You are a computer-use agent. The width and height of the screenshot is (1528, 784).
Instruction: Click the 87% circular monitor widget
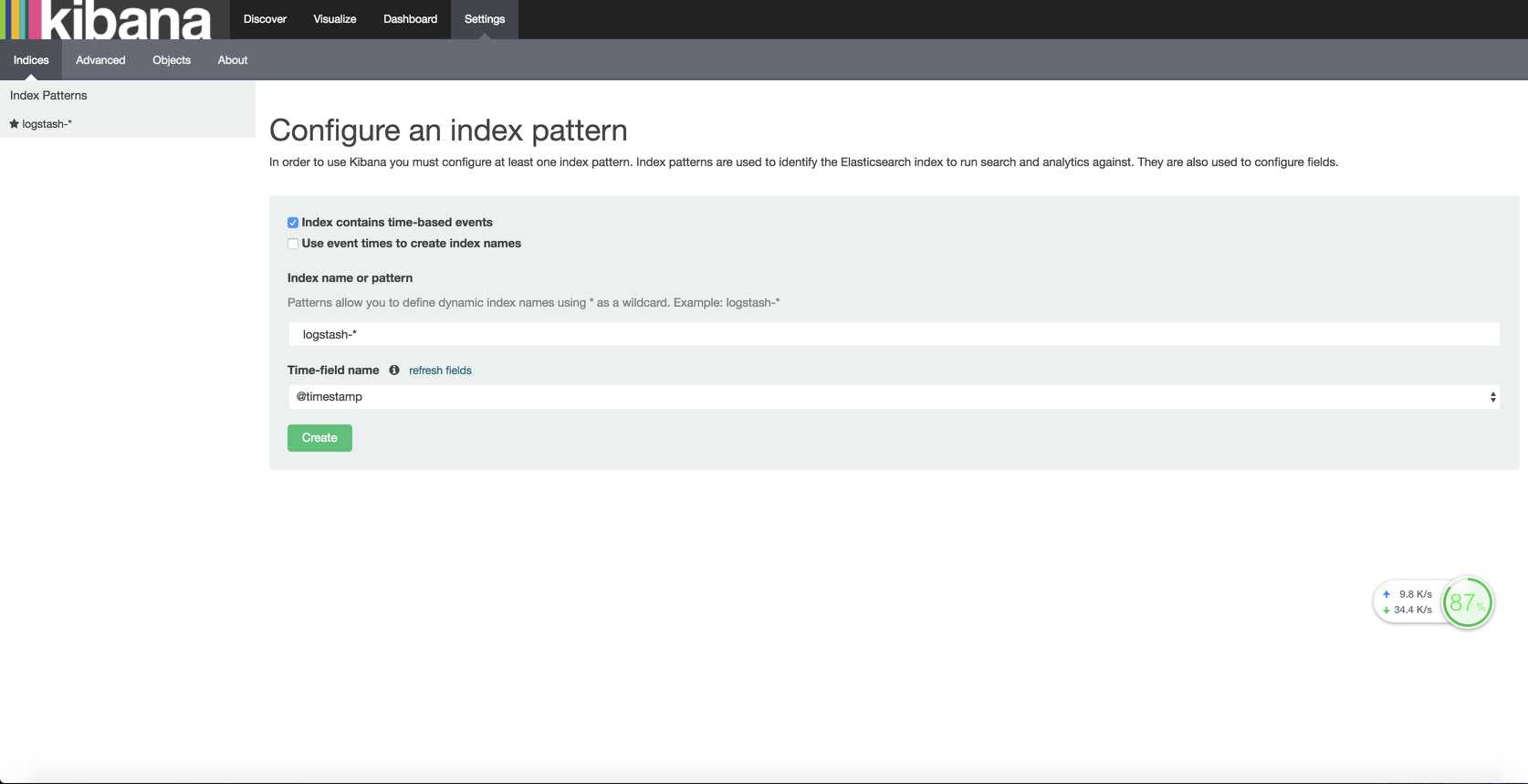point(1468,602)
